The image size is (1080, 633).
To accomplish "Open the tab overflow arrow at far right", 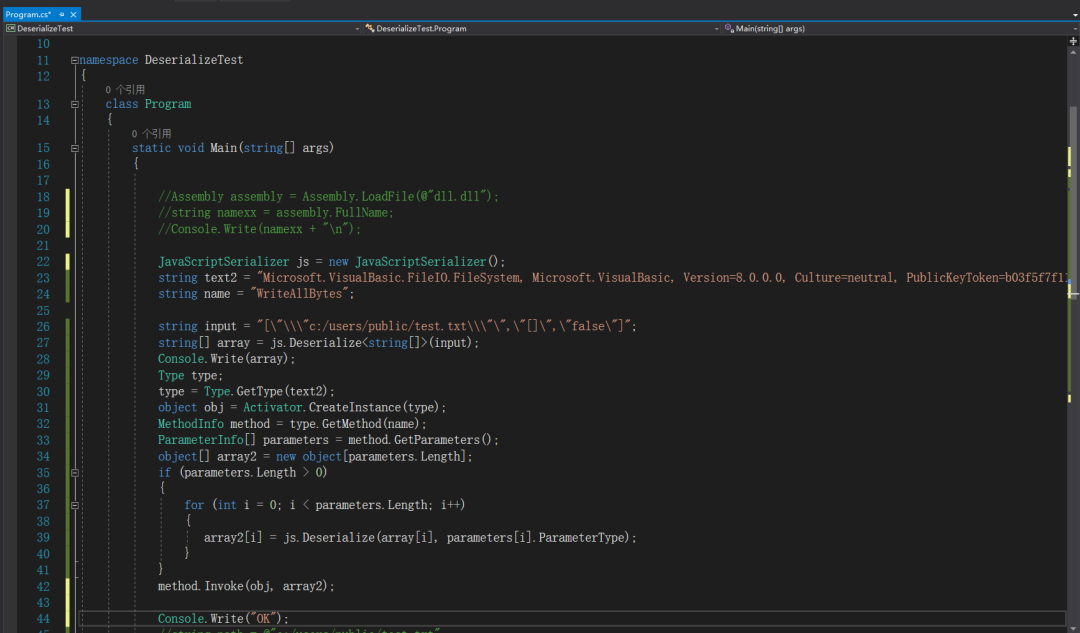I will click(x=1074, y=14).
